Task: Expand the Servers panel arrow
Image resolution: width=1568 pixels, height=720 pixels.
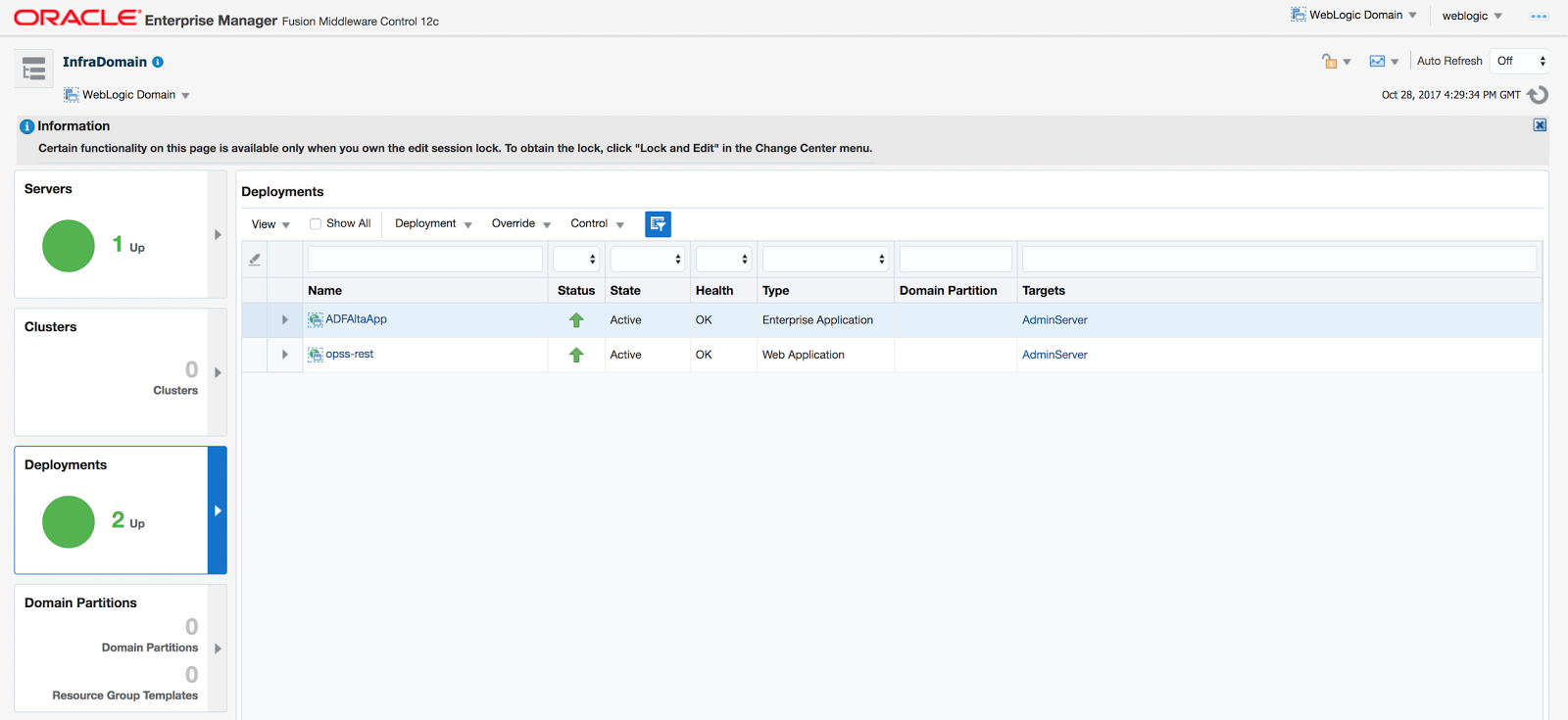Action: (218, 235)
